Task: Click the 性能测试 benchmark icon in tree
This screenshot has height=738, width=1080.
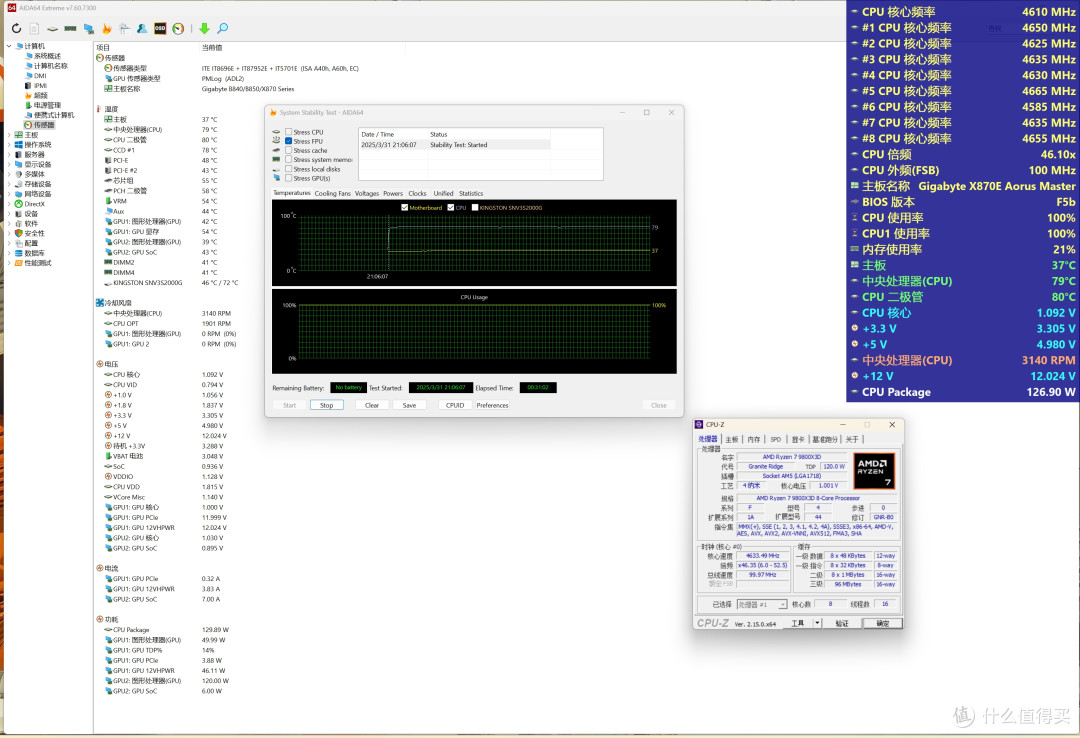Action: click(19, 263)
